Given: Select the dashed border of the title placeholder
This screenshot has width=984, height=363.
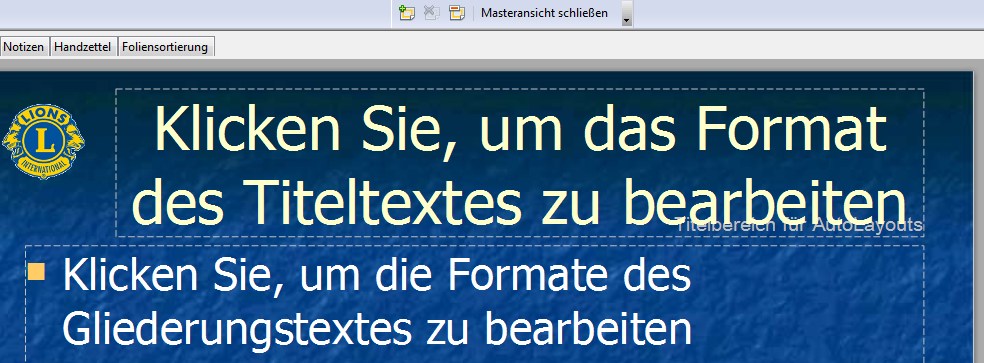Looking at the screenshot, I should (520, 89).
